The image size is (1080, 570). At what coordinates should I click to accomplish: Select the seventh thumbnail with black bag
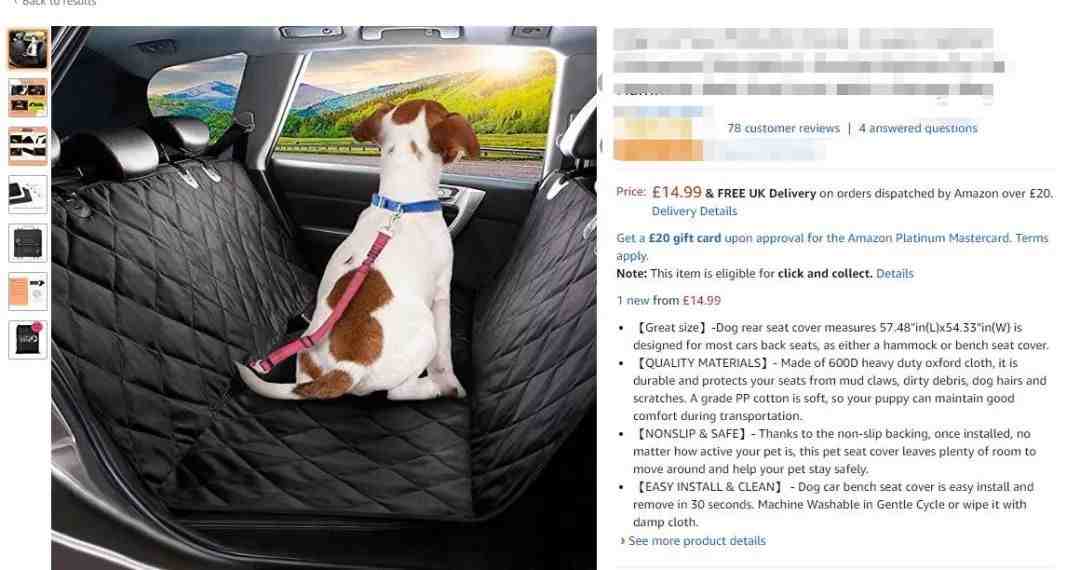click(x=28, y=339)
